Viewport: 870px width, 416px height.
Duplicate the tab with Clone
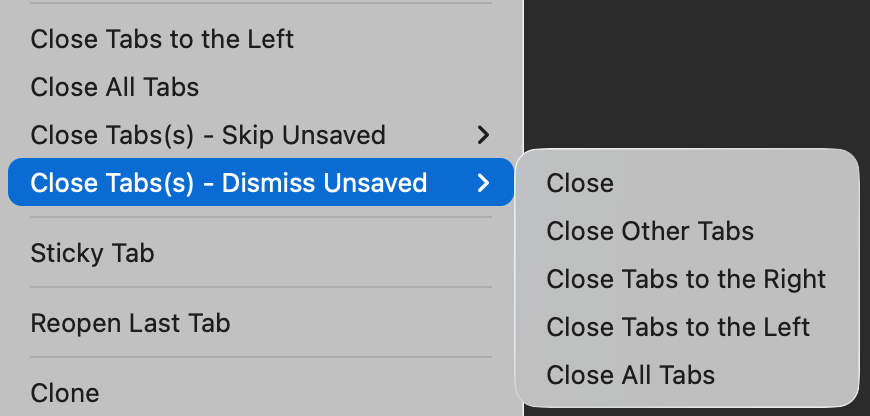point(65,393)
